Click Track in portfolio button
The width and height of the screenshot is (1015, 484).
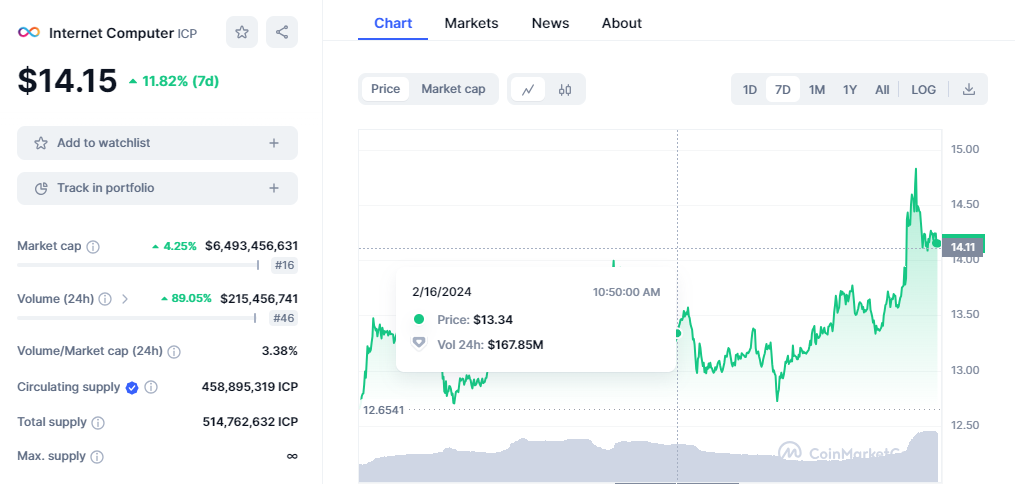157,188
